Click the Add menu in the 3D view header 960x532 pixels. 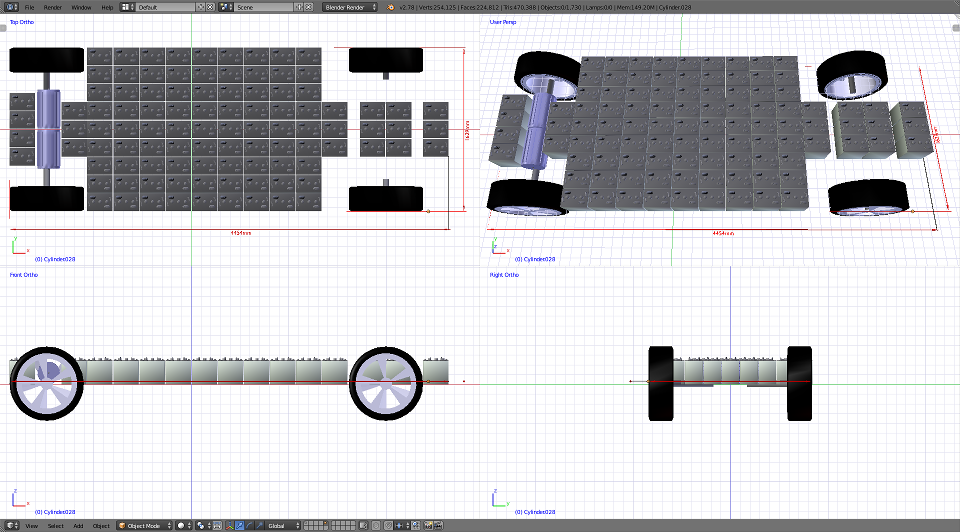pyautogui.click(x=78, y=525)
